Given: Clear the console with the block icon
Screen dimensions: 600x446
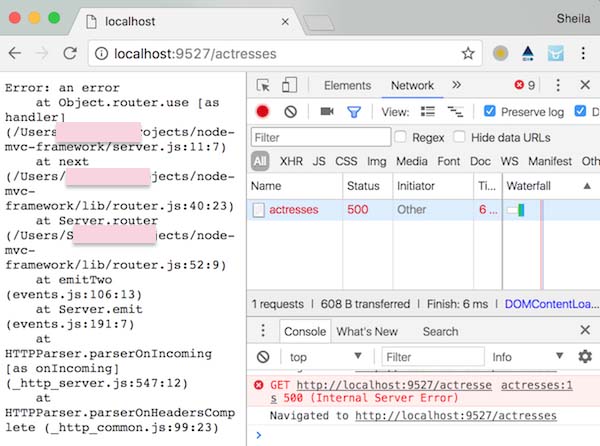Looking at the screenshot, I should [263, 357].
